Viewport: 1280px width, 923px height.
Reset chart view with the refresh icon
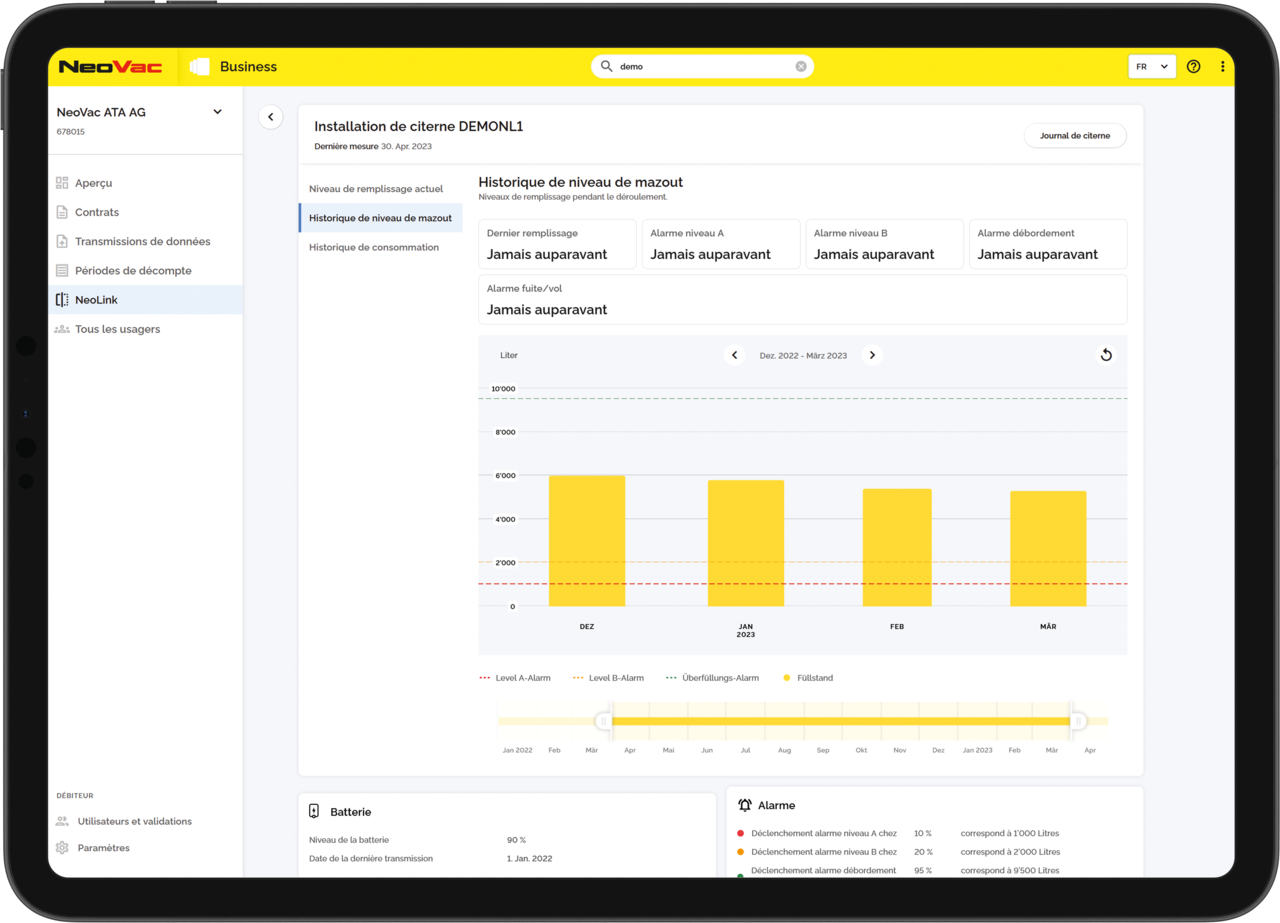tap(1106, 355)
